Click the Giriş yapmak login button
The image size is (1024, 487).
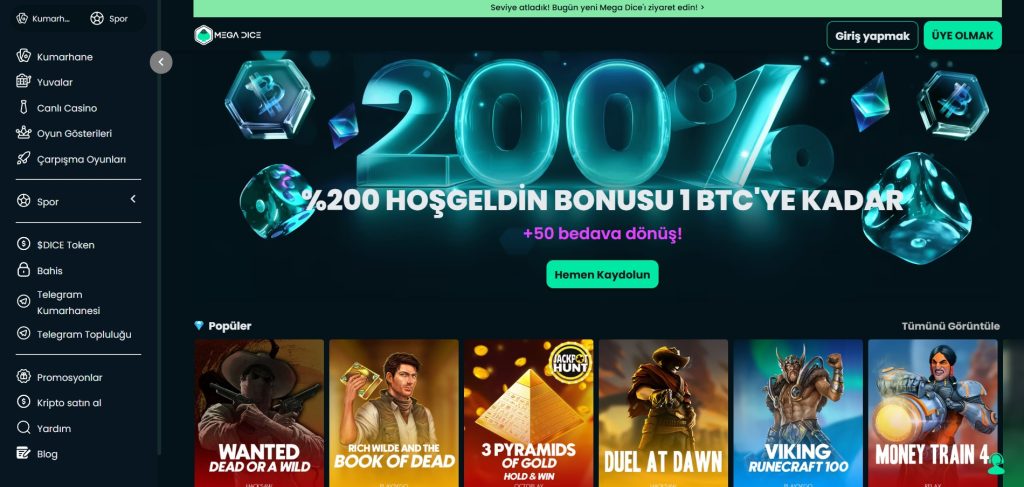point(872,36)
